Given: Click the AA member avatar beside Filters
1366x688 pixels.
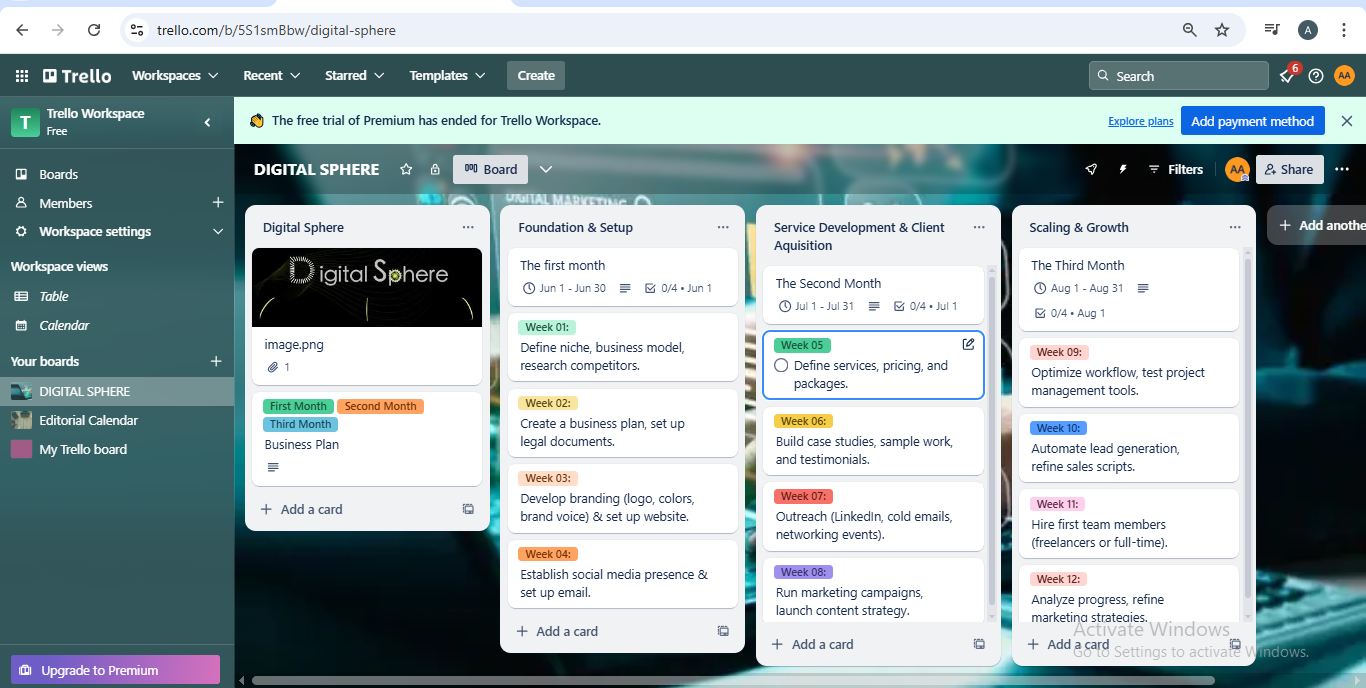Looking at the screenshot, I should (1237, 170).
